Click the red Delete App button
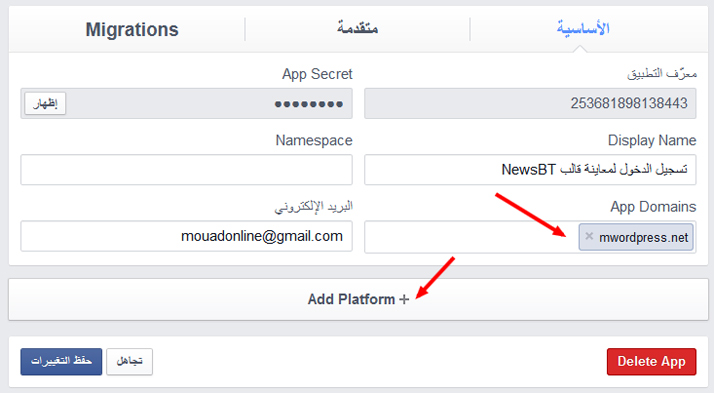This screenshot has width=714, height=393. (x=651, y=362)
